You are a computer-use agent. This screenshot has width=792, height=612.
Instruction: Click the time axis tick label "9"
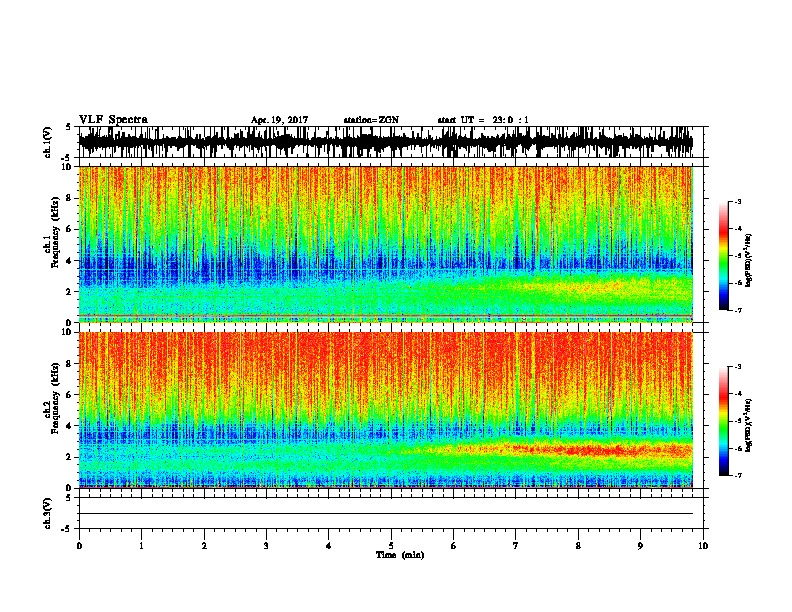640,546
